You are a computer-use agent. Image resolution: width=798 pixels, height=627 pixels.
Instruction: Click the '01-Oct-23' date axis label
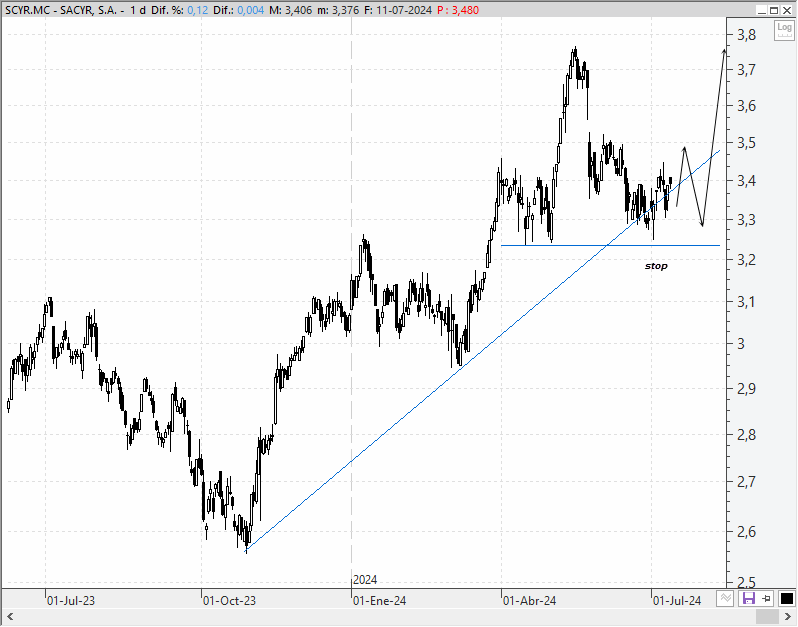[229, 601]
